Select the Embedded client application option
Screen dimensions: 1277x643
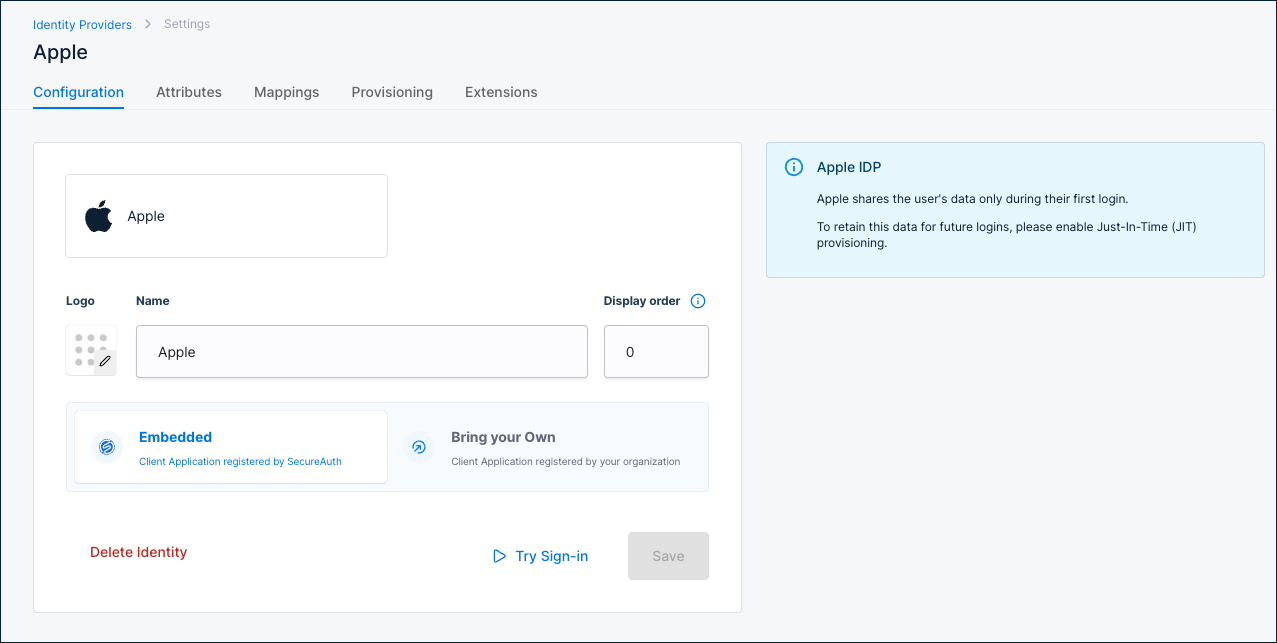[x=231, y=447]
